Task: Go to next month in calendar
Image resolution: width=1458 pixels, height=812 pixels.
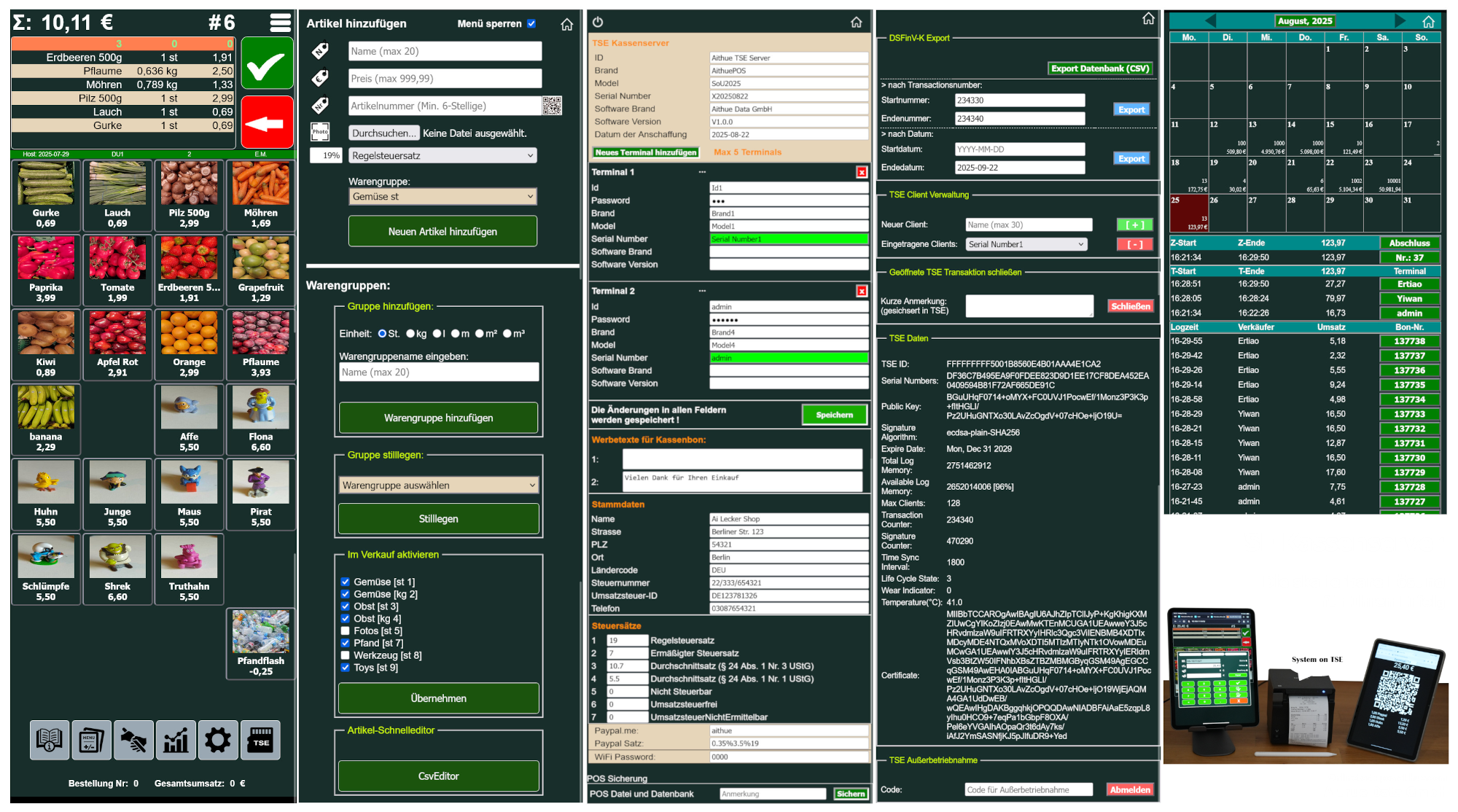Action: click(x=1399, y=21)
